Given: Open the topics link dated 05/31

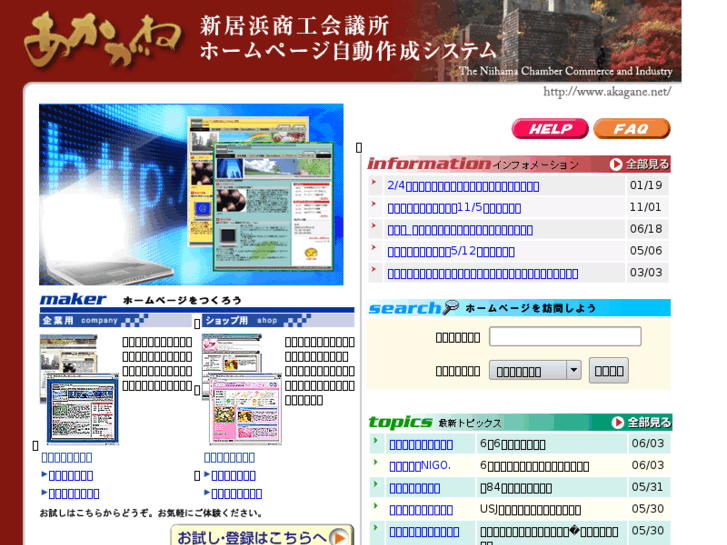Looking at the screenshot, I should point(415,488).
